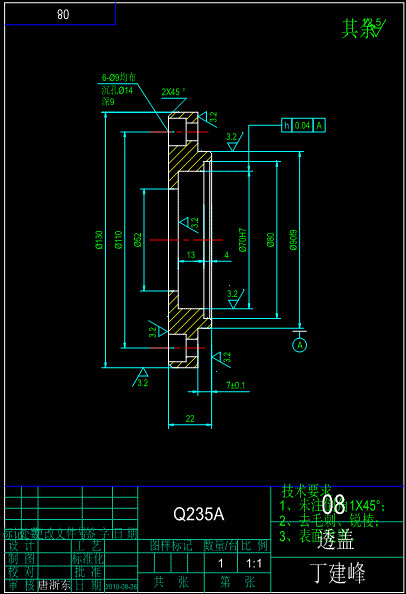Screen dimensions: 406x594
Task: Click the "Ø52" diameter dimension
Action: [x=138, y=240]
